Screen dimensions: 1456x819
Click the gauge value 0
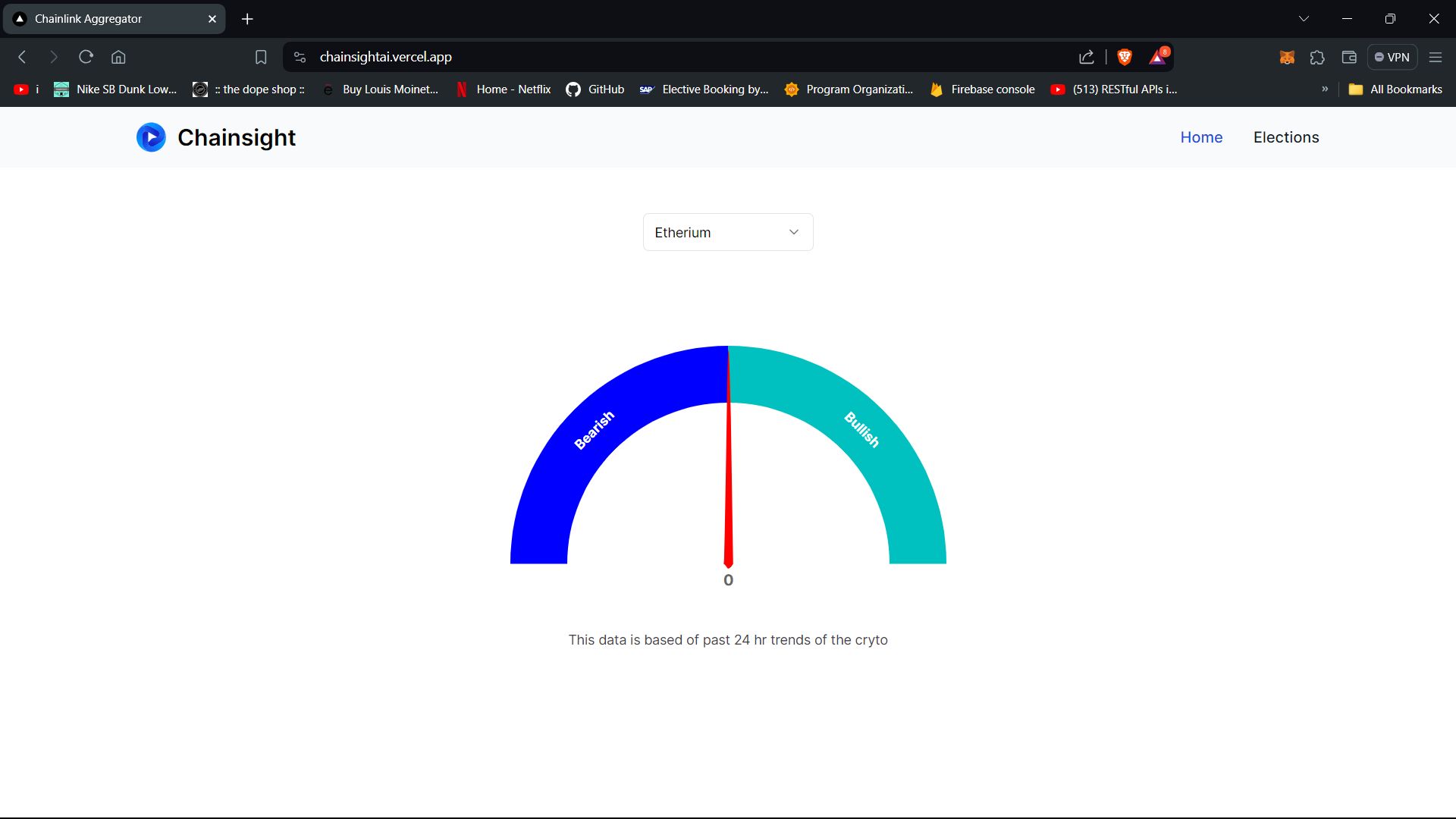(x=728, y=580)
